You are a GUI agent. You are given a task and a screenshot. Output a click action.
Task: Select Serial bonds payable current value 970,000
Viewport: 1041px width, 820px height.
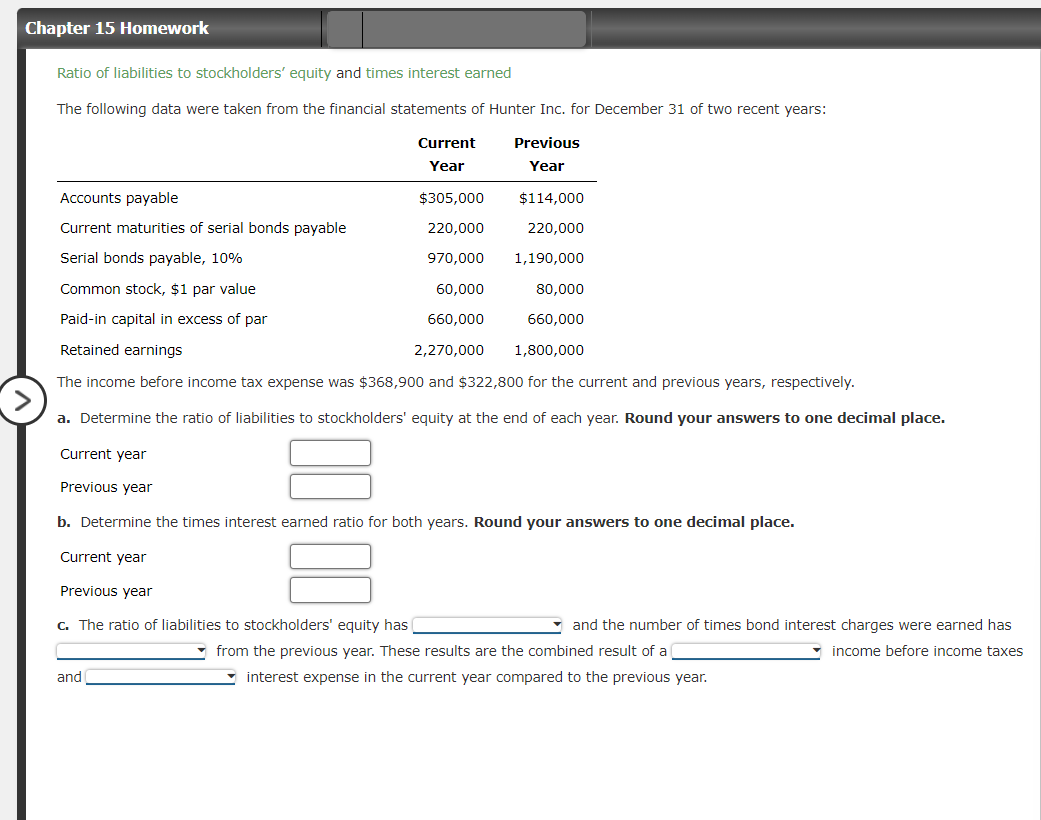(455, 258)
